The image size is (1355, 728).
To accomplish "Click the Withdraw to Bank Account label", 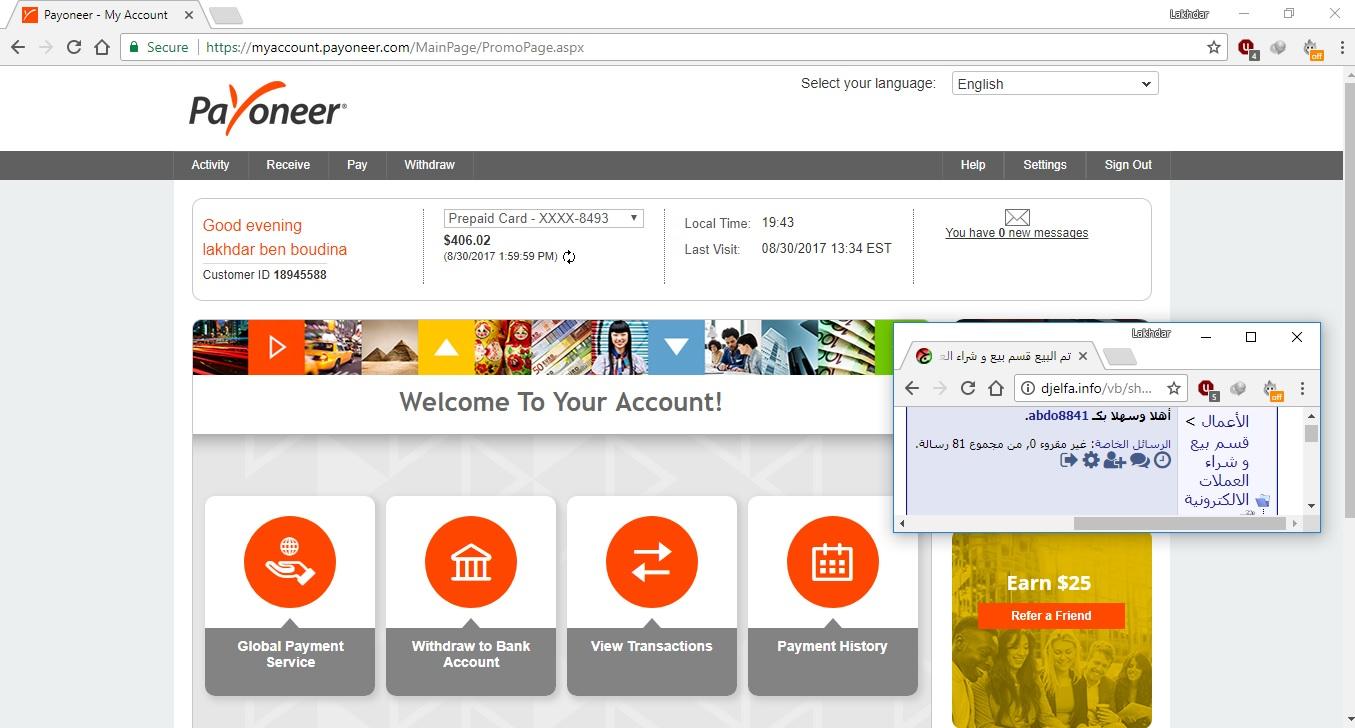I will pos(471,654).
